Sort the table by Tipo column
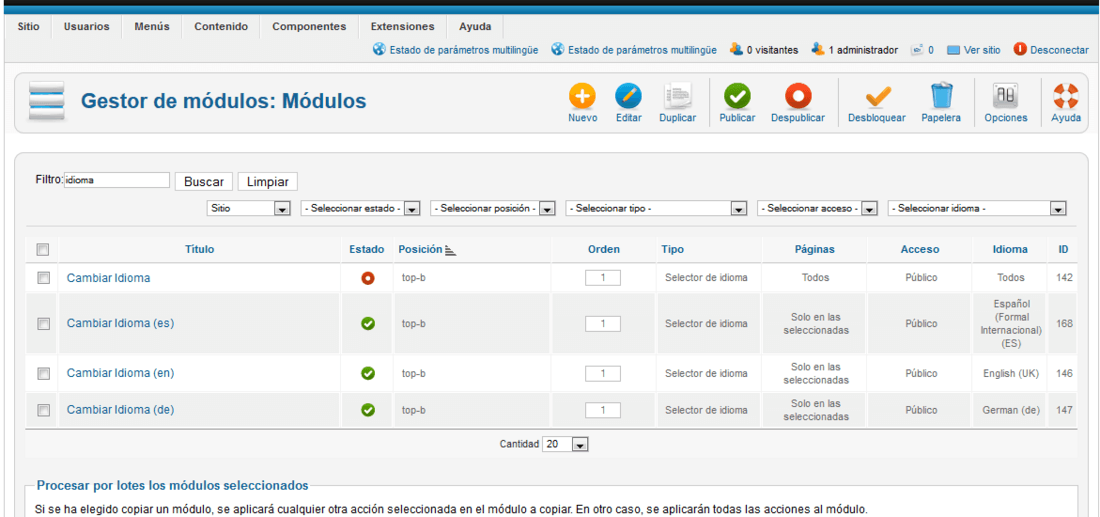Image resolution: width=1100 pixels, height=517 pixels. point(672,249)
